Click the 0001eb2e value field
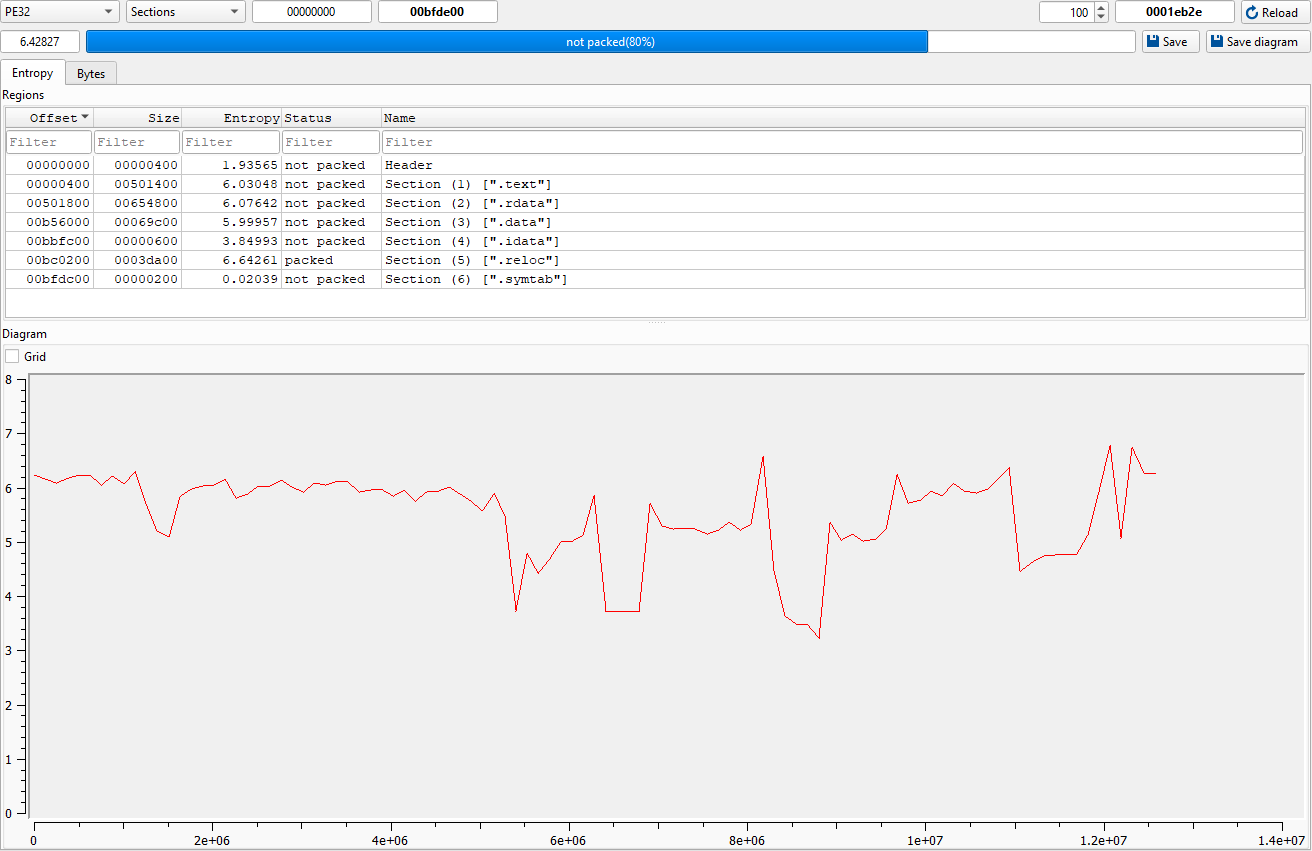This screenshot has height=851, width=1312. point(1174,12)
